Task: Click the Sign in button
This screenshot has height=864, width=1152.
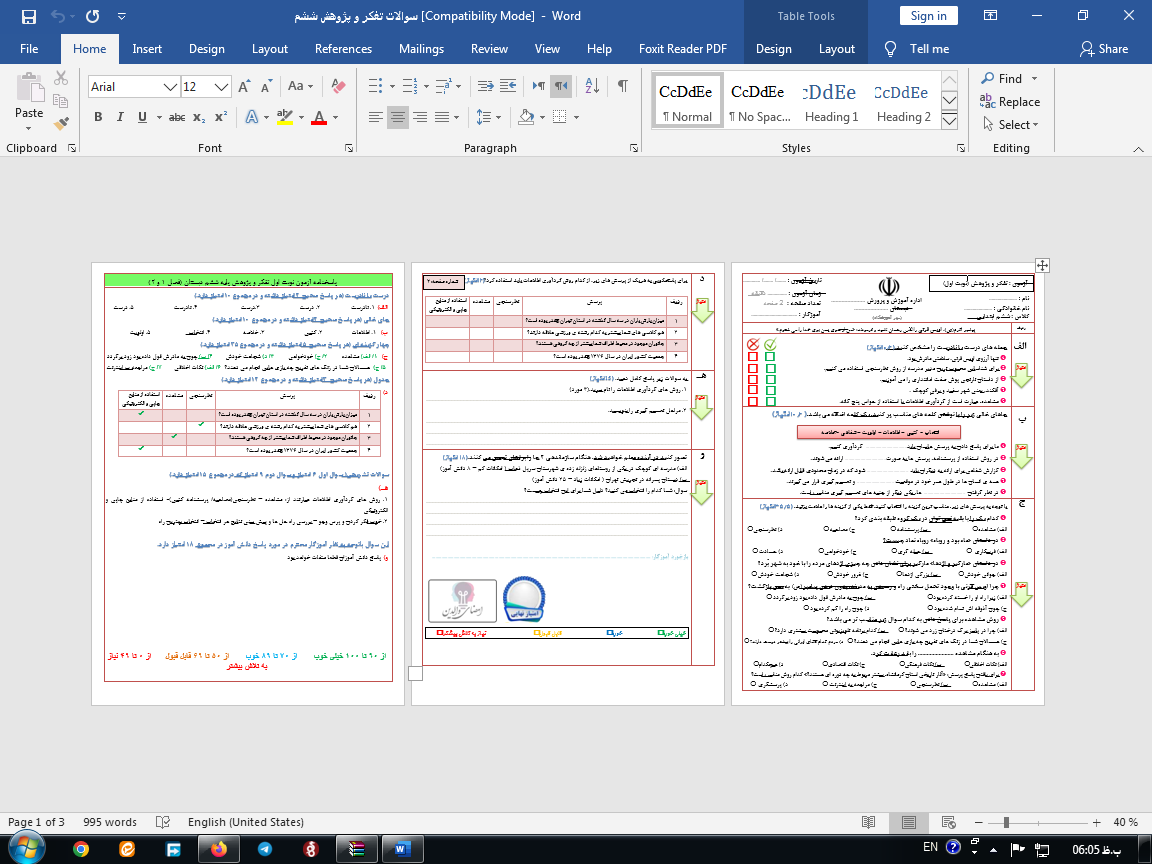Action: pos(928,16)
